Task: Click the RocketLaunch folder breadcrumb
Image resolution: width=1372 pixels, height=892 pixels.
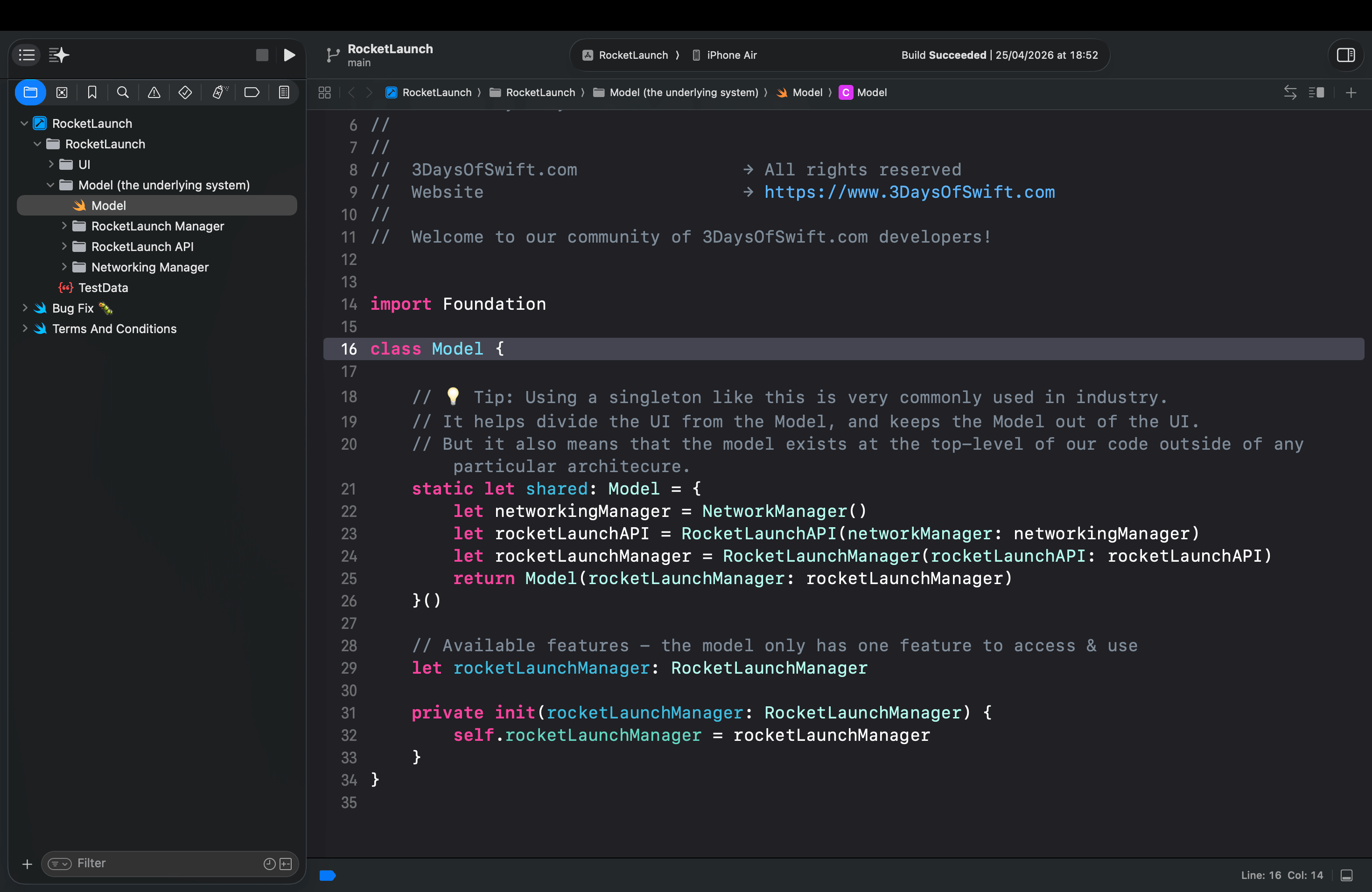Action: click(532, 92)
